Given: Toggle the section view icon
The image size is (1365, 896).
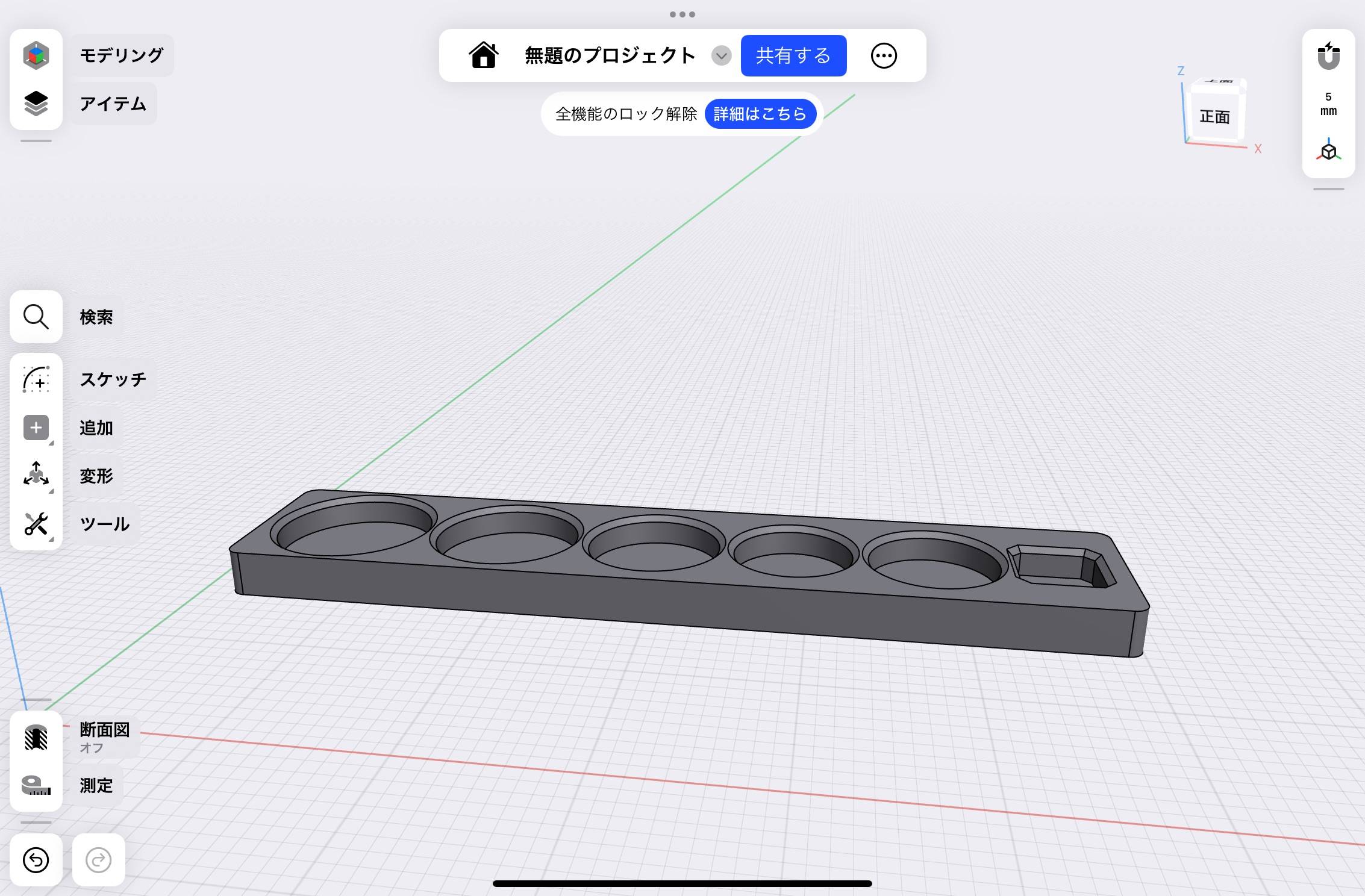Looking at the screenshot, I should click(x=36, y=737).
